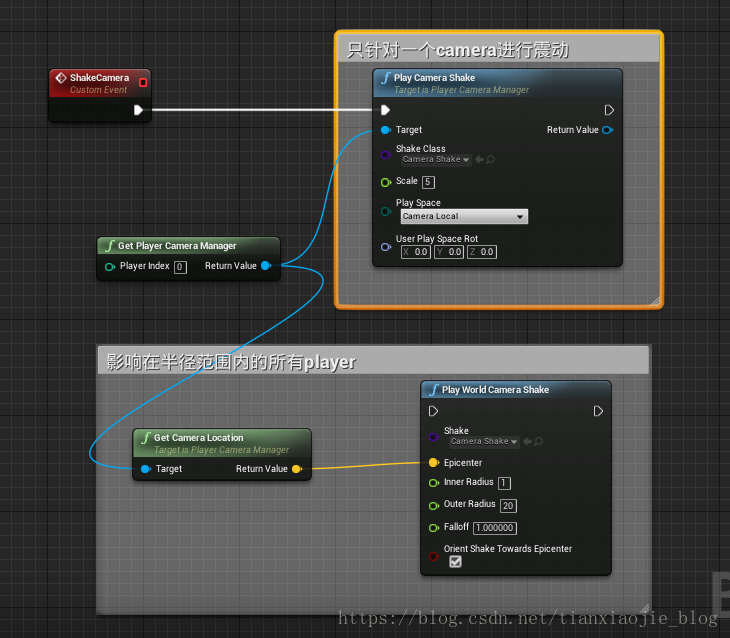
Task: Edit the Scale value field
Action: pyautogui.click(x=428, y=182)
